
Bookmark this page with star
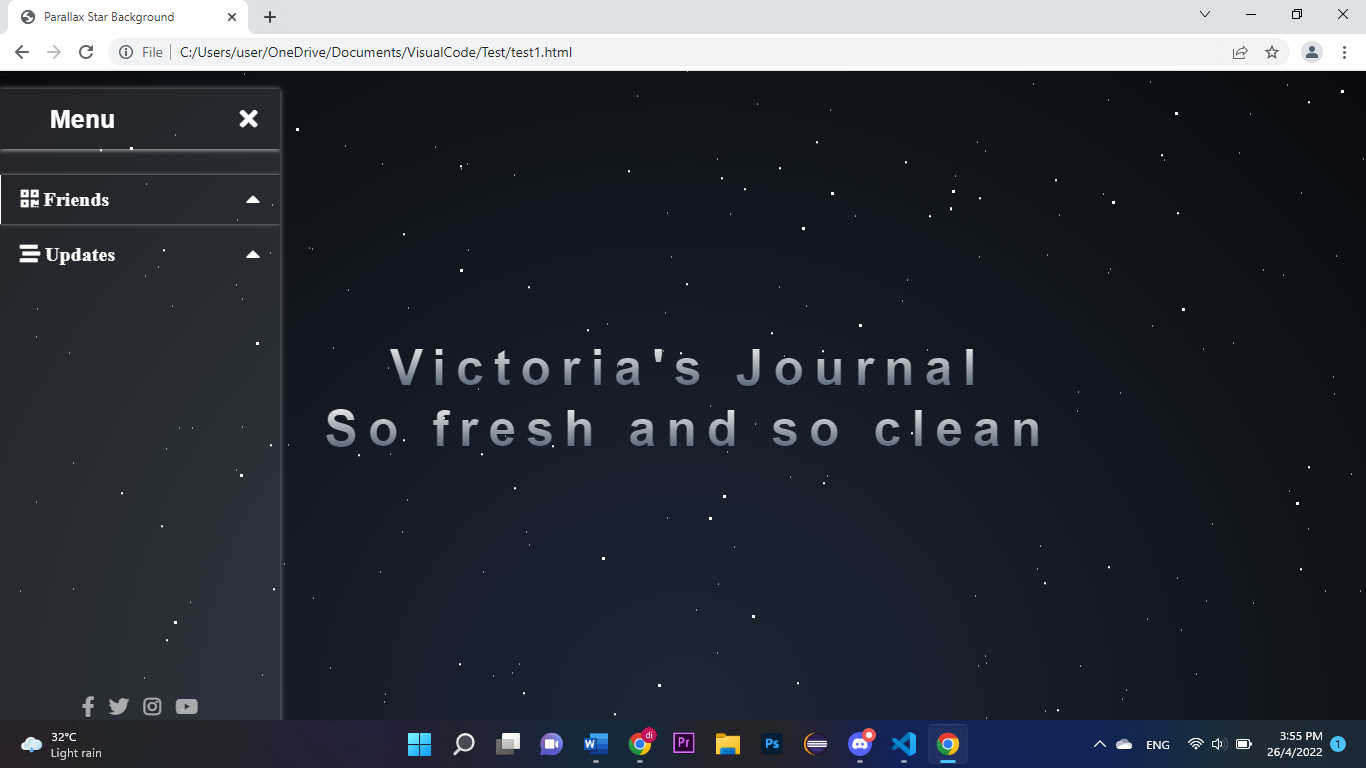tap(1272, 52)
